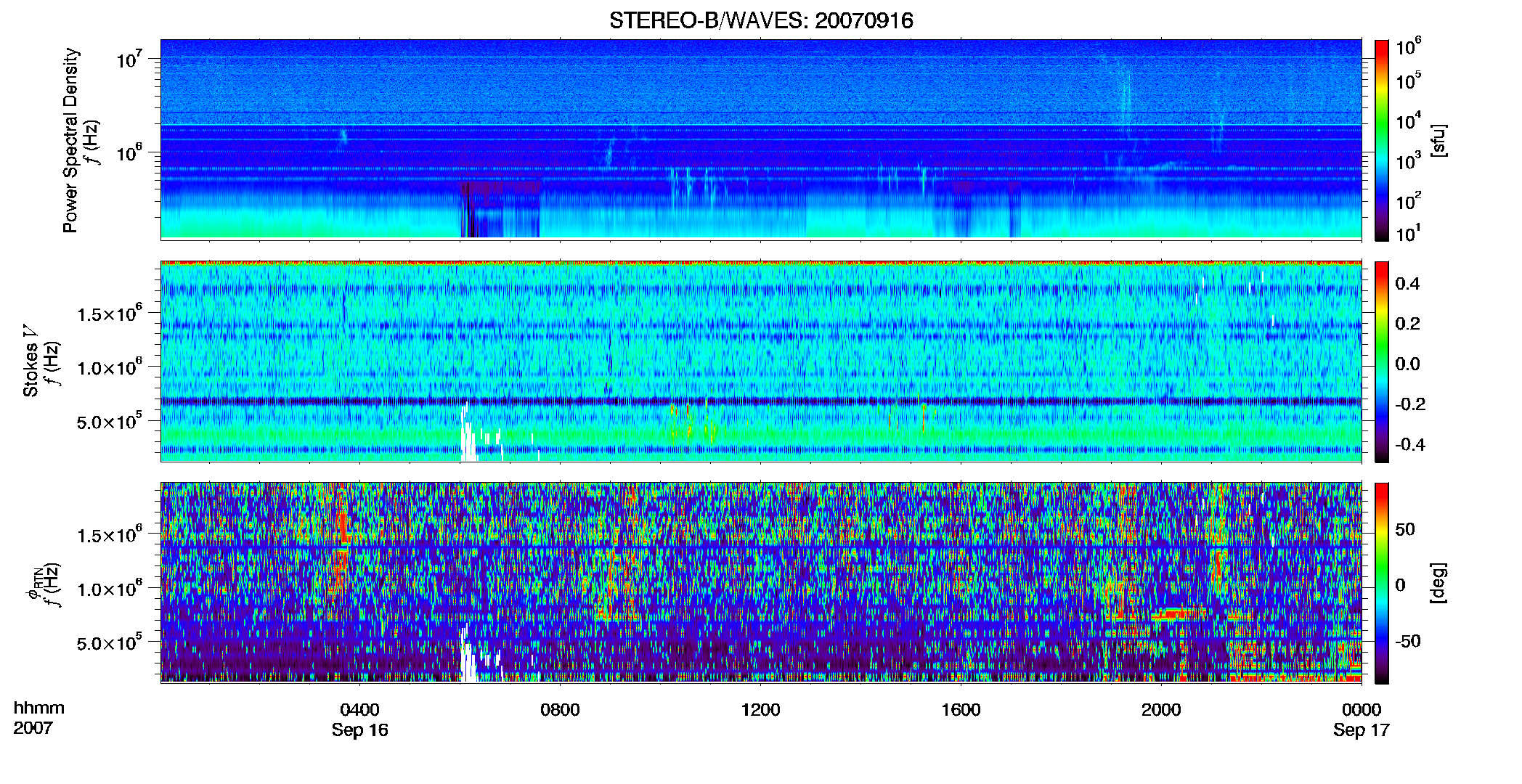Image resolution: width=1522 pixels, height=784 pixels.
Task: Click the 2007 year label
Action: (33, 728)
